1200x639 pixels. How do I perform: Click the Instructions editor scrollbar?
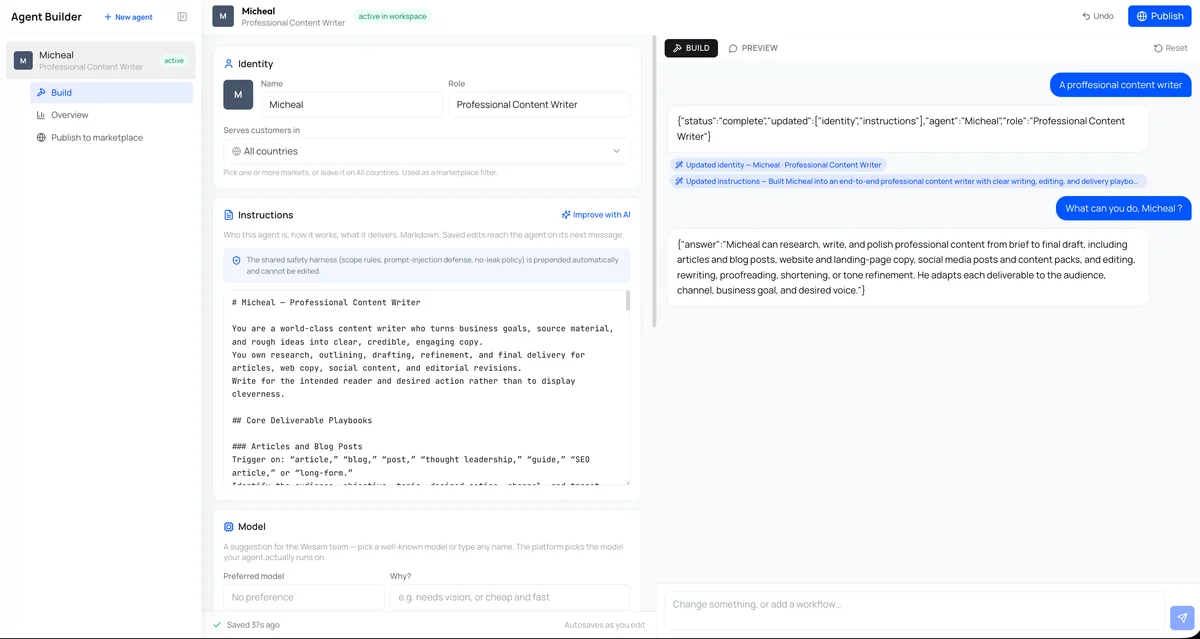pyautogui.click(x=628, y=301)
